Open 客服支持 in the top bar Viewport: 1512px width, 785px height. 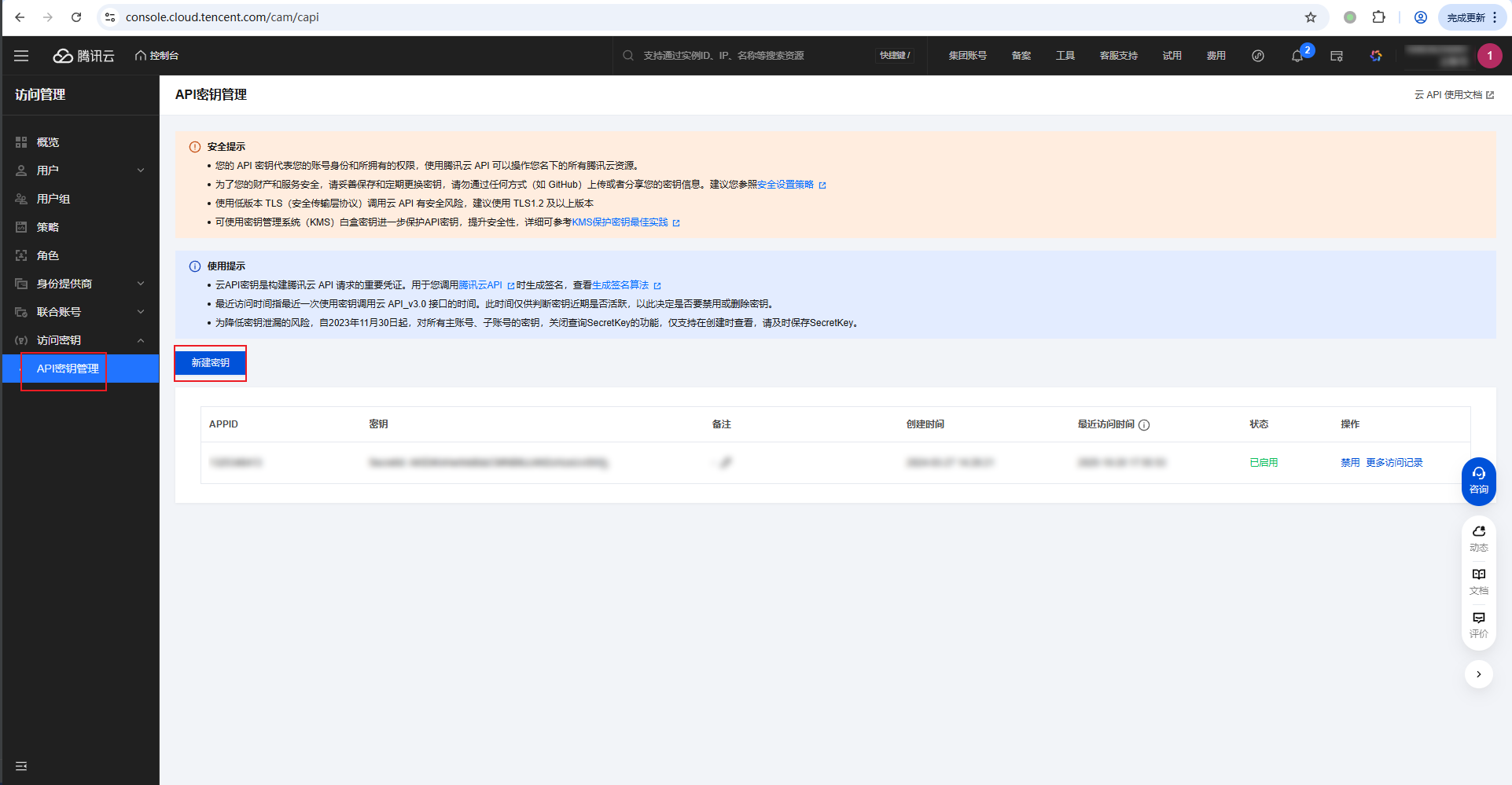(1119, 56)
